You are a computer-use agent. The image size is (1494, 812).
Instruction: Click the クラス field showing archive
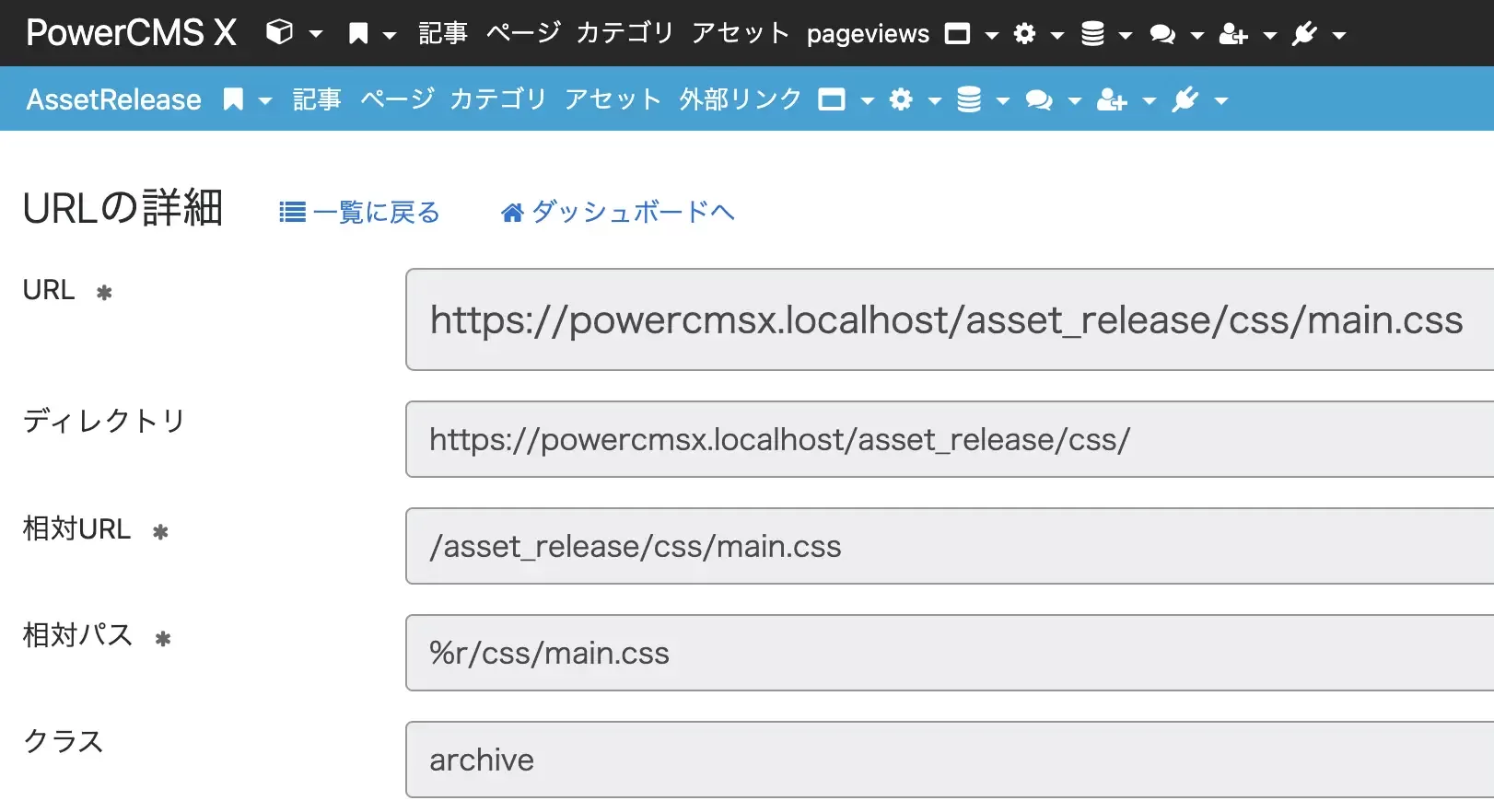click(x=950, y=760)
